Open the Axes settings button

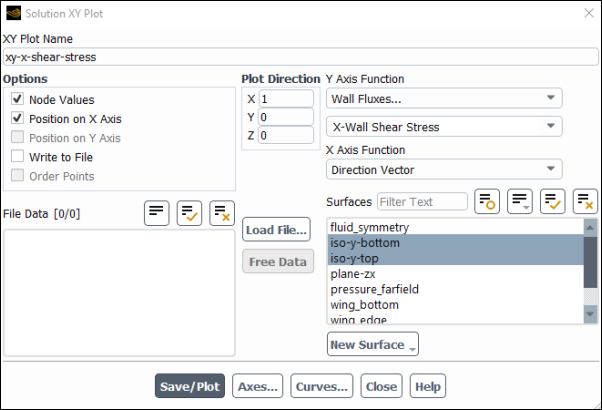point(258,386)
